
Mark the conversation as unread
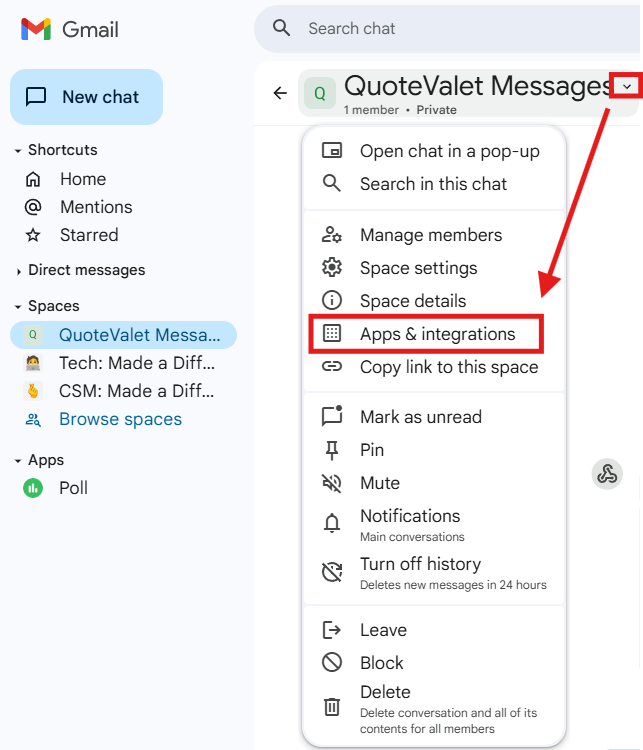pos(420,417)
